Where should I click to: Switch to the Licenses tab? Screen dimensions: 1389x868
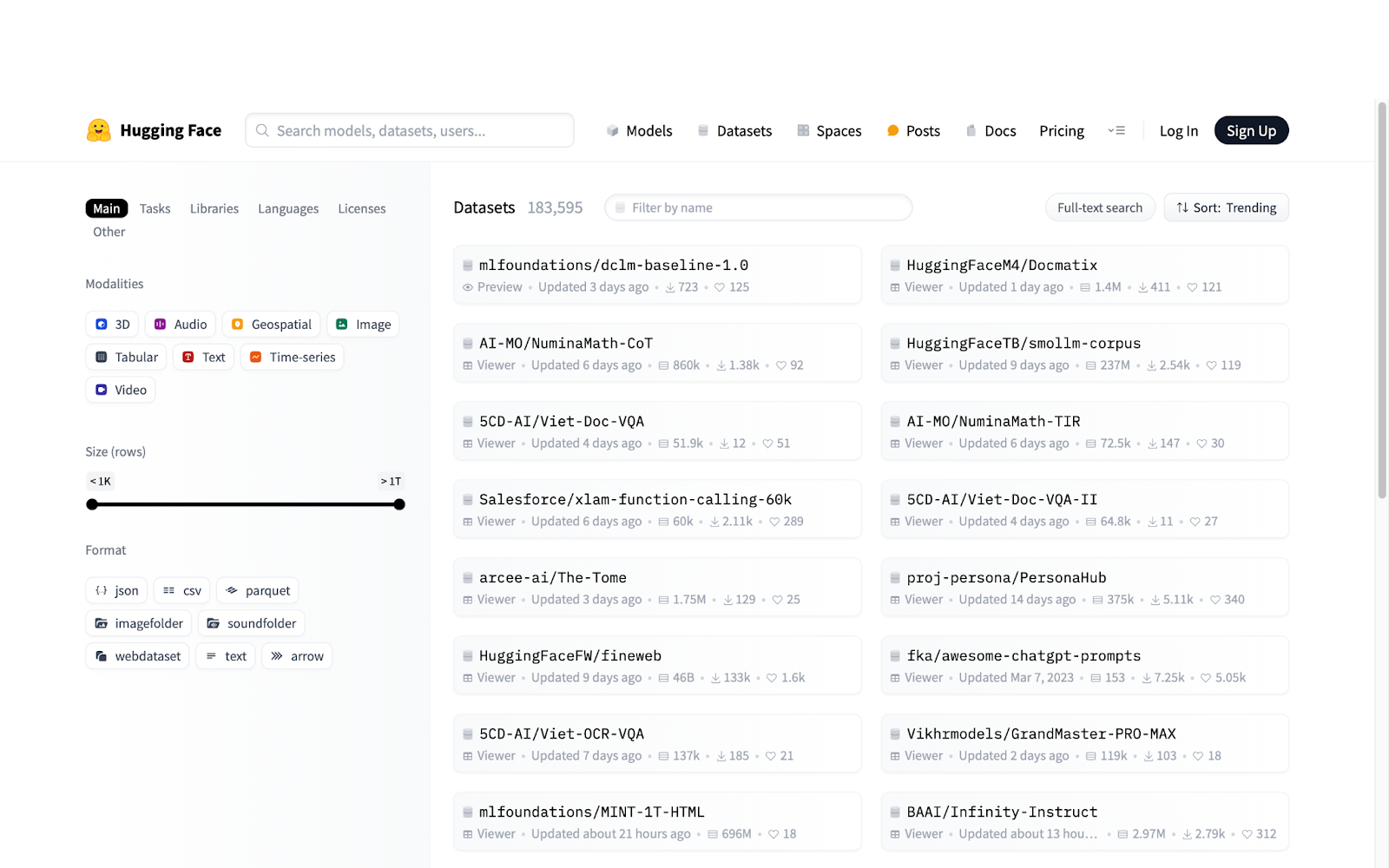coord(361,208)
